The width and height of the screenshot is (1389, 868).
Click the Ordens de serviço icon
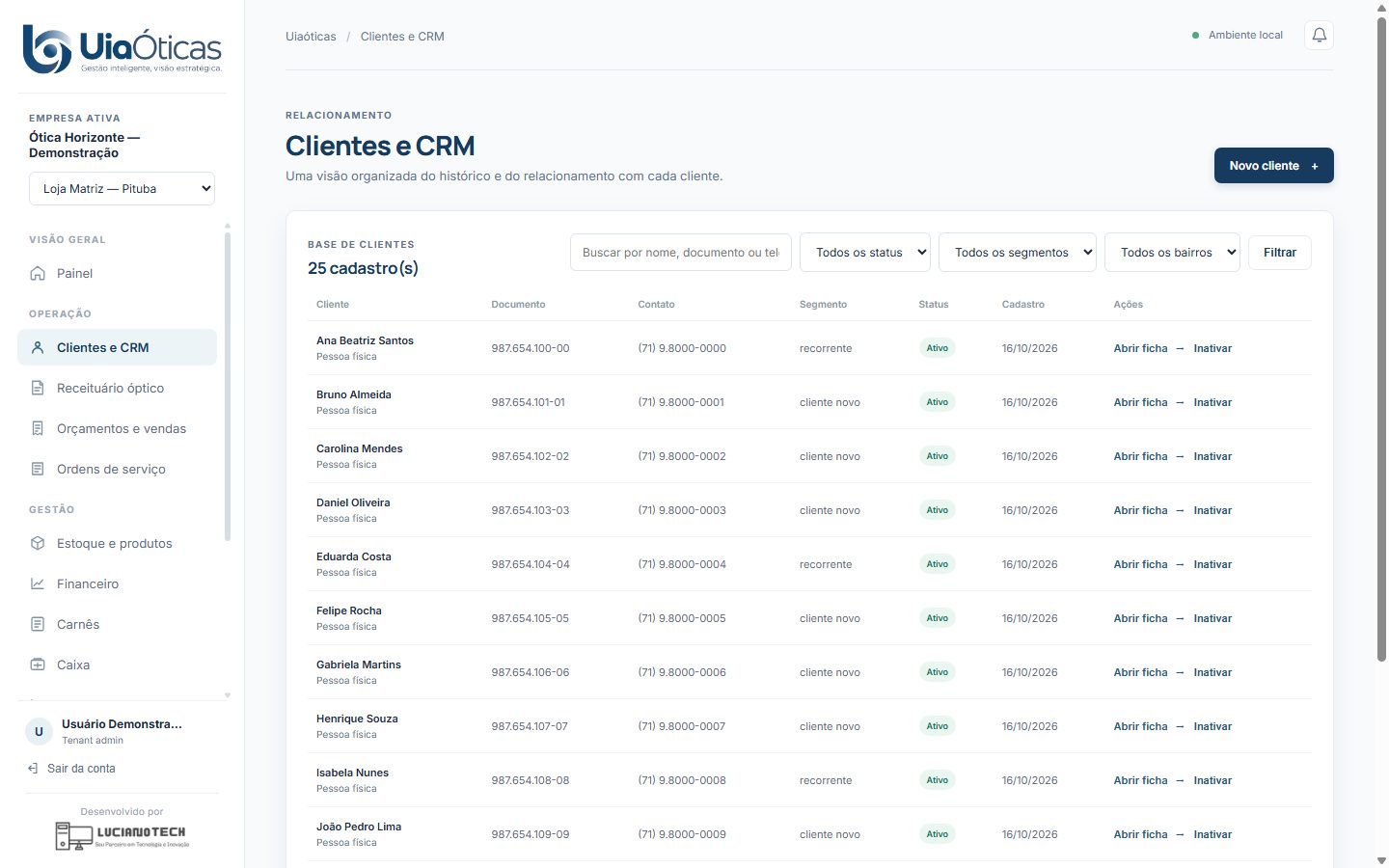(x=38, y=470)
